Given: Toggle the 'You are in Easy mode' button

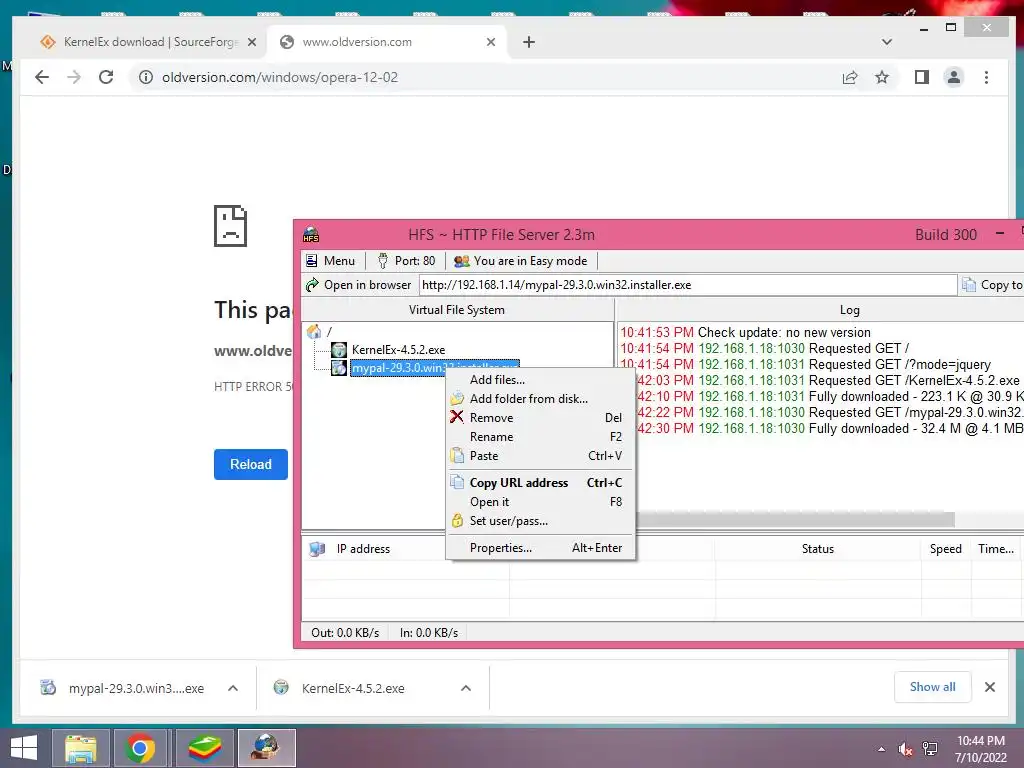Looking at the screenshot, I should pyautogui.click(x=520, y=261).
